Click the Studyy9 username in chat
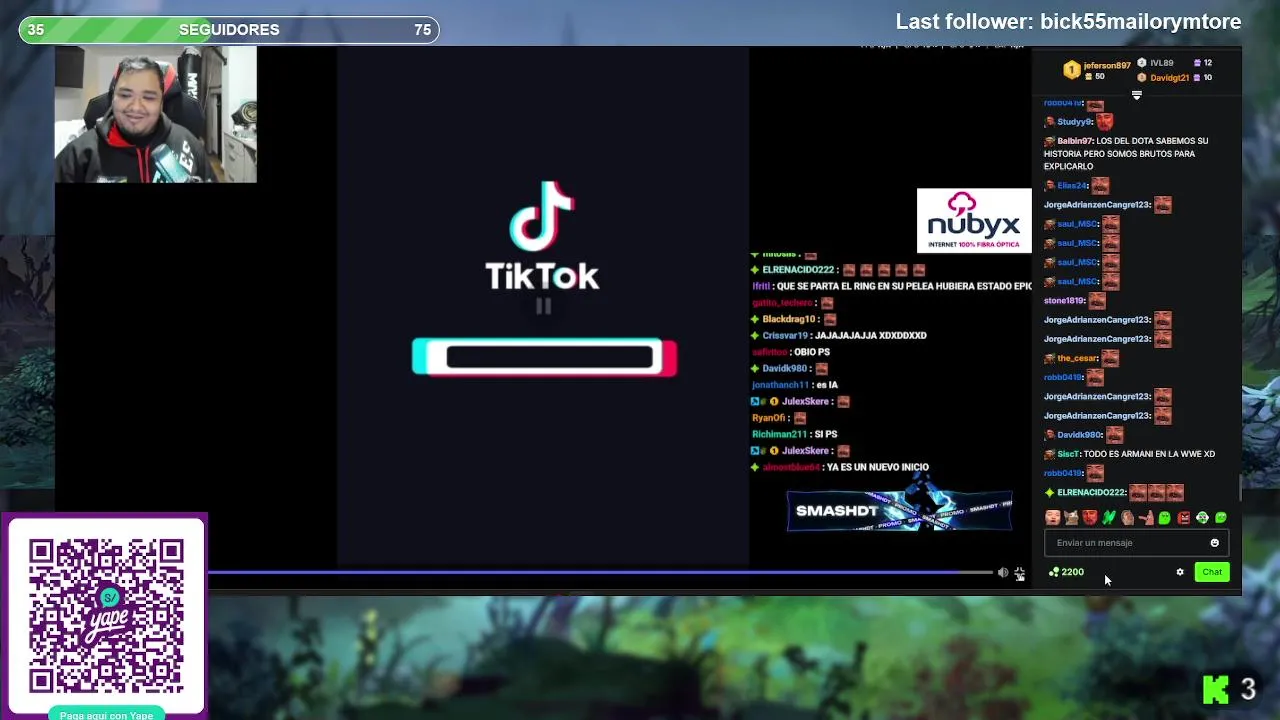Screen dimensions: 1280x720 click(1075, 122)
